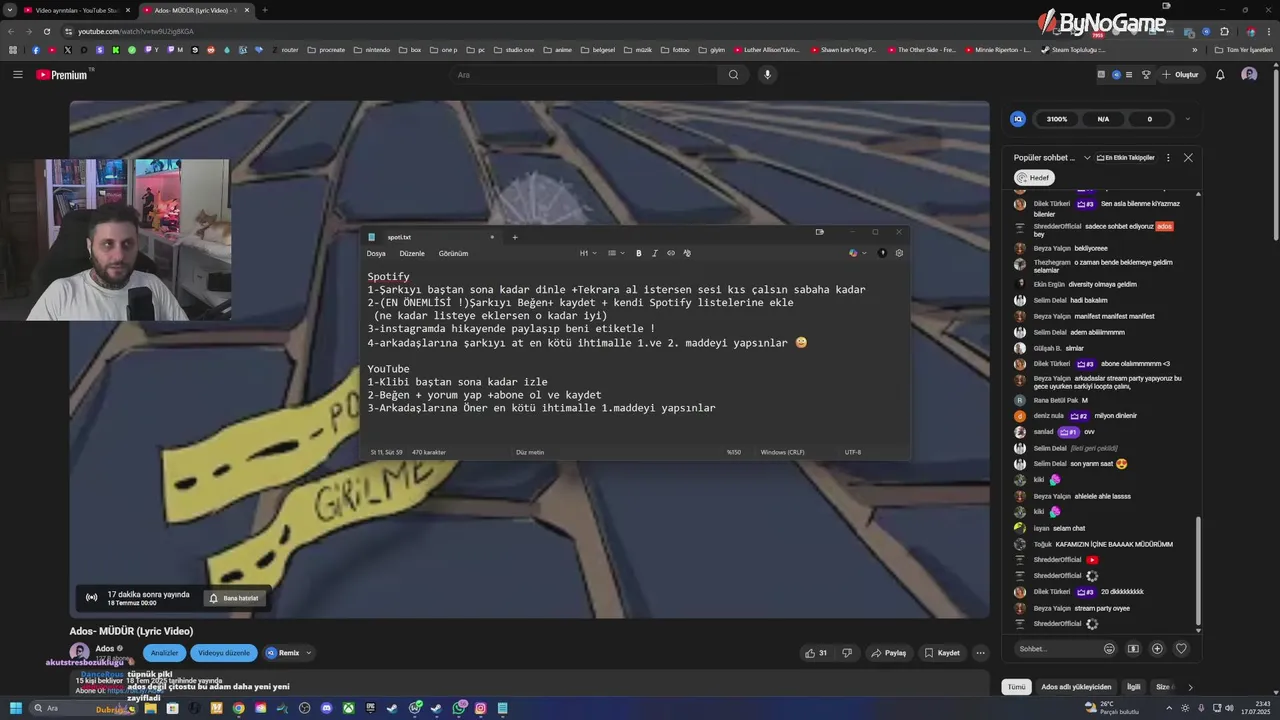Image resolution: width=1280 pixels, height=720 pixels.
Task: Like the video with thumbs up
Action: [x=816, y=653]
